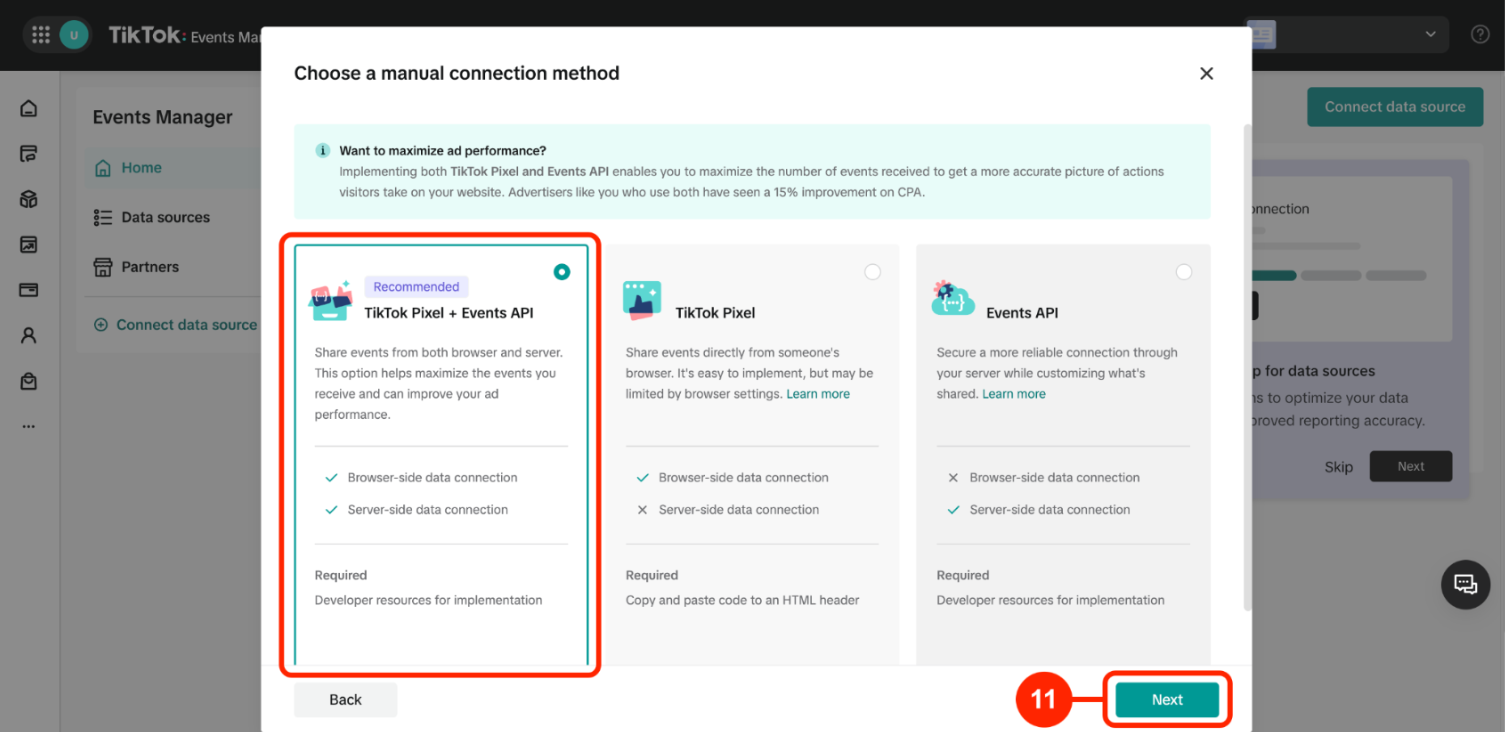Select the TikTok Pixel radio button
This screenshot has width=1505, height=732.
(873, 272)
